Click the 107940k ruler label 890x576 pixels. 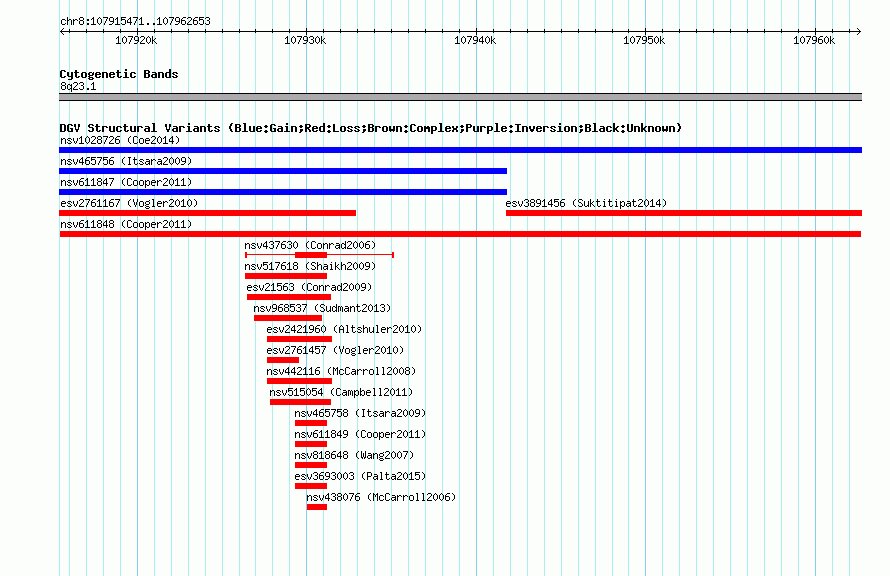click(x=475, y=40)
